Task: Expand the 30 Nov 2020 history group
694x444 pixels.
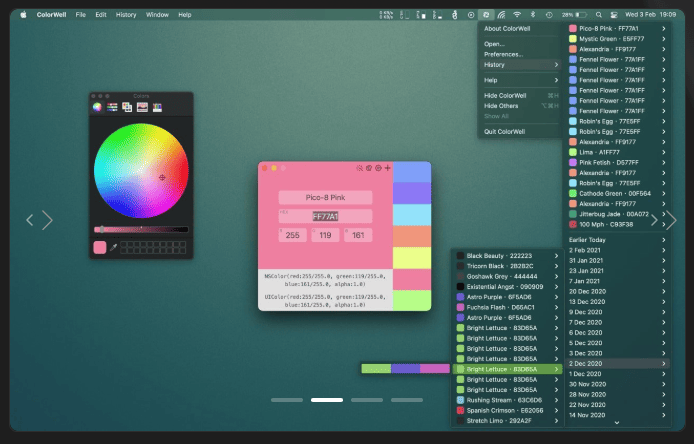Action: (617, 384)
